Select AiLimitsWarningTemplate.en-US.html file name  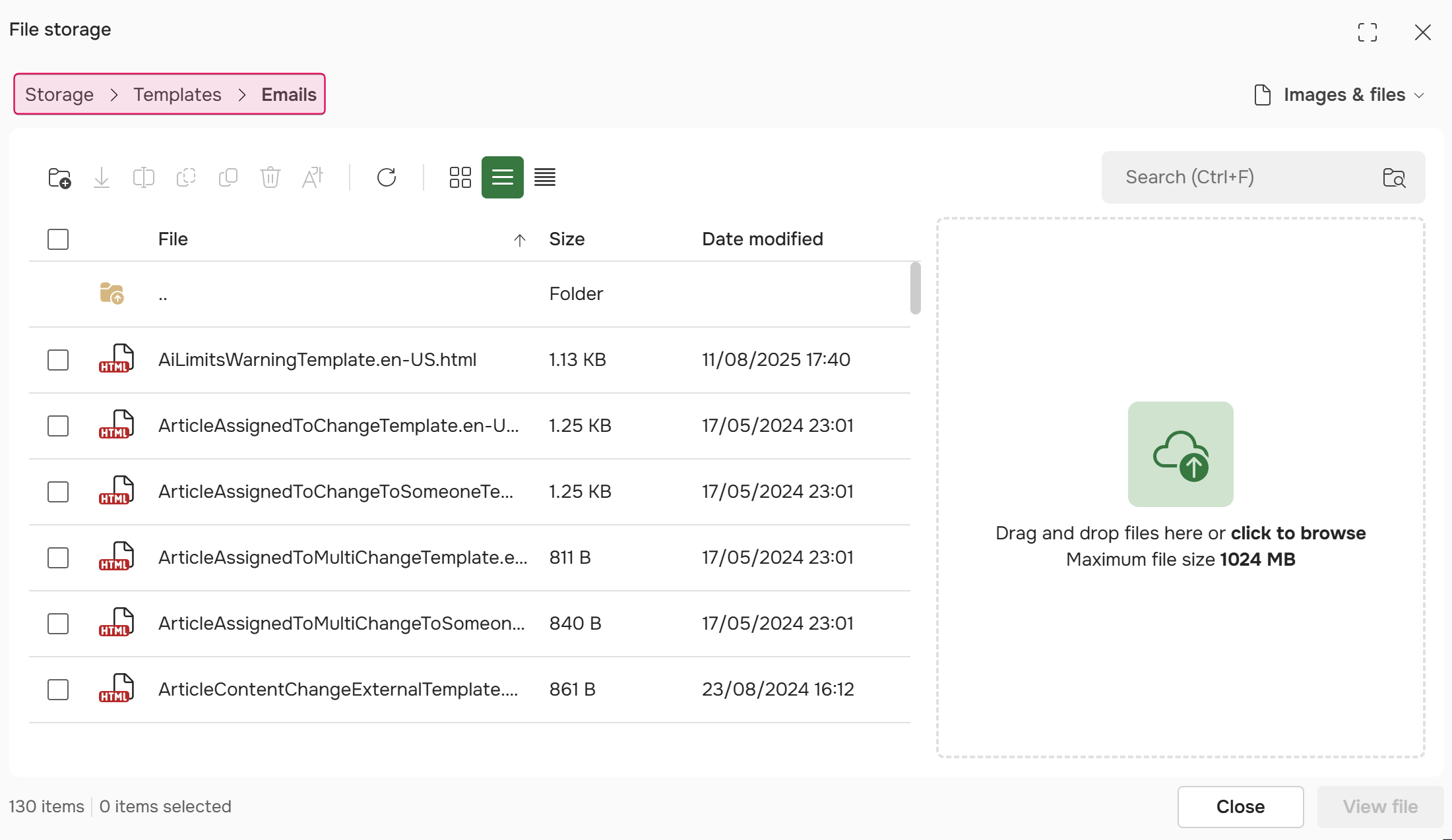[317, 359]
